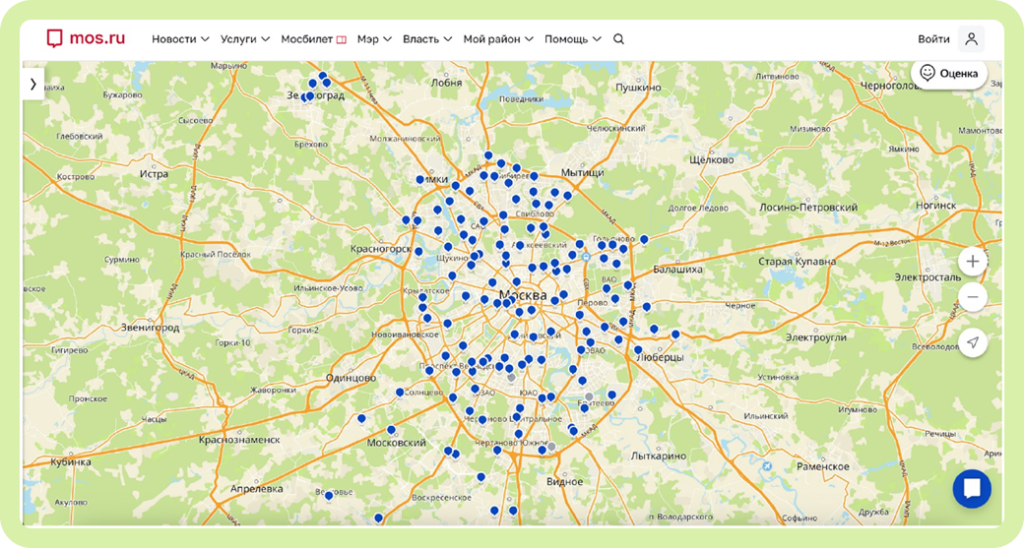Click the Пушкино map label
Viewport: 1024px width, 548px height.
coord(638,88)
